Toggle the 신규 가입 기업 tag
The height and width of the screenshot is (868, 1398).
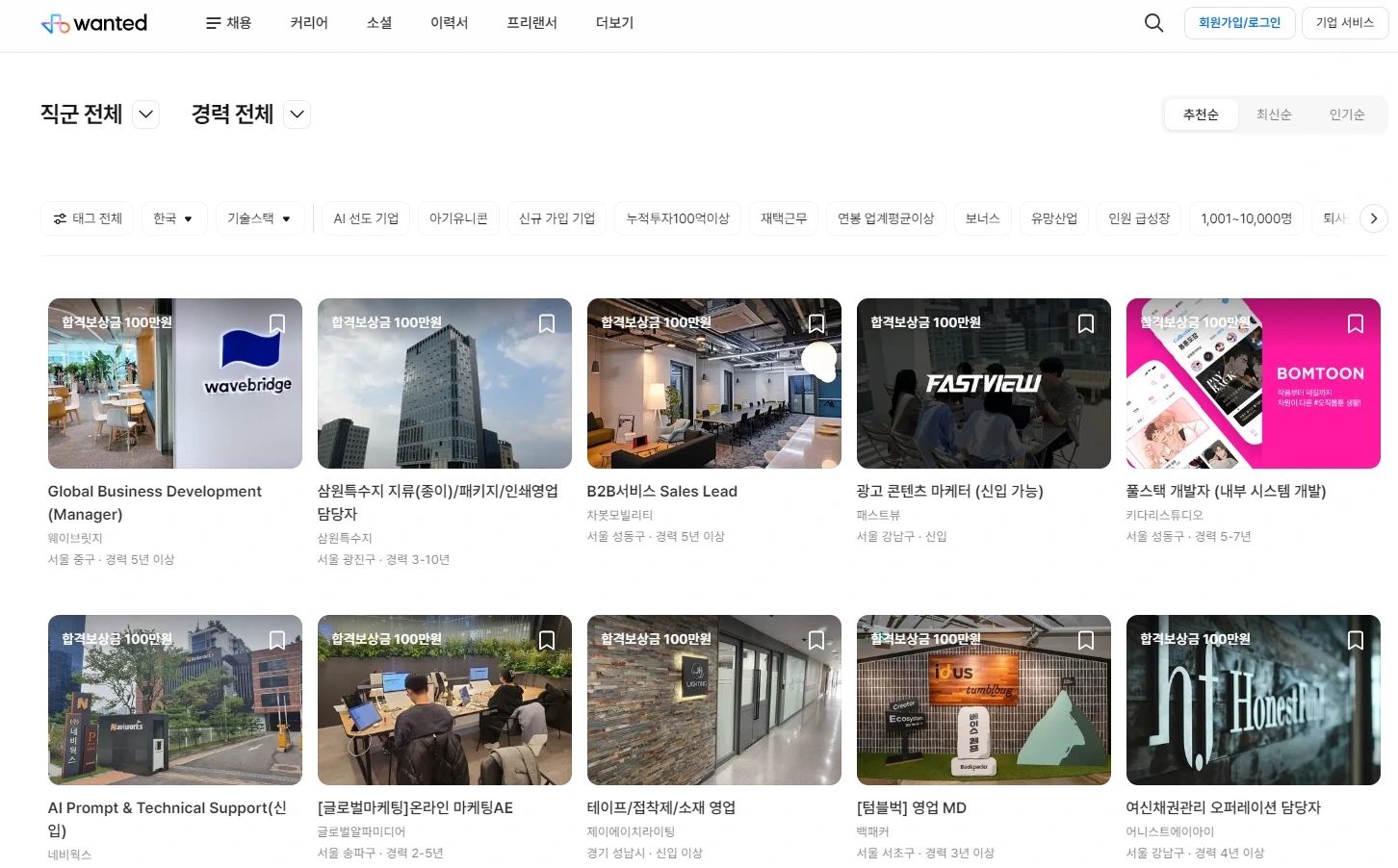pyautogui.click(x=557, y=218)
